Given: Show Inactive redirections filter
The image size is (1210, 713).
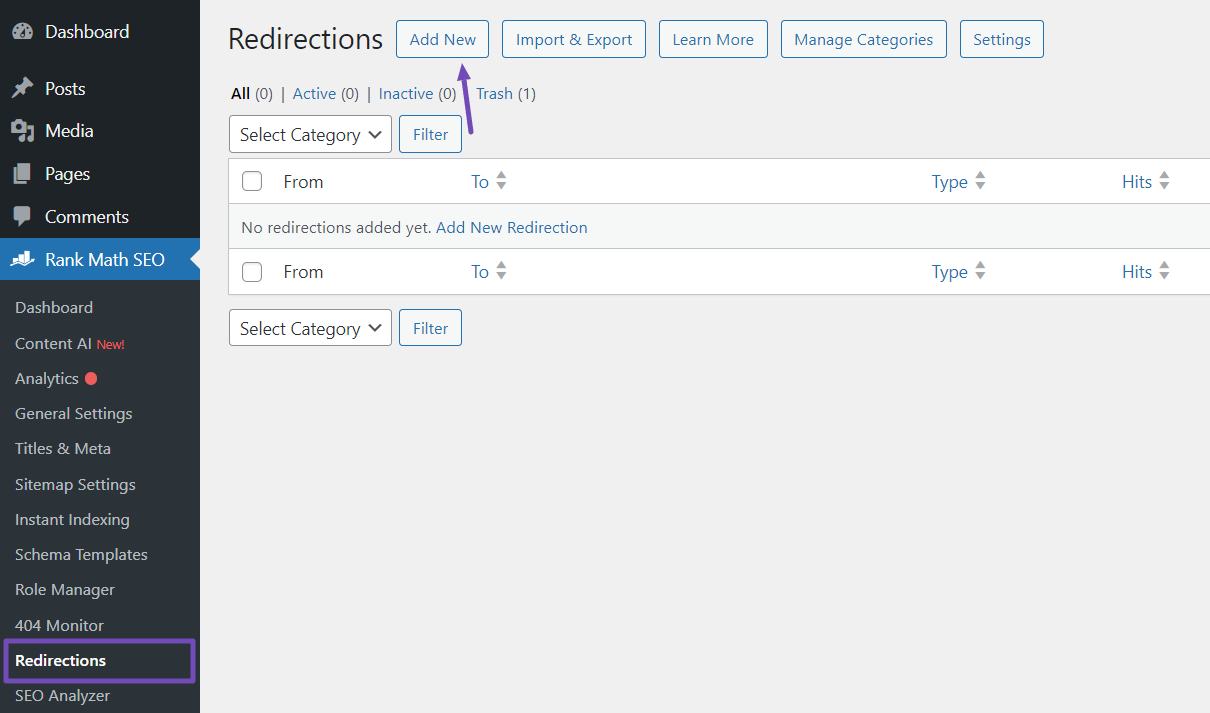Looking at the screenshot, I should click(406, 94).
